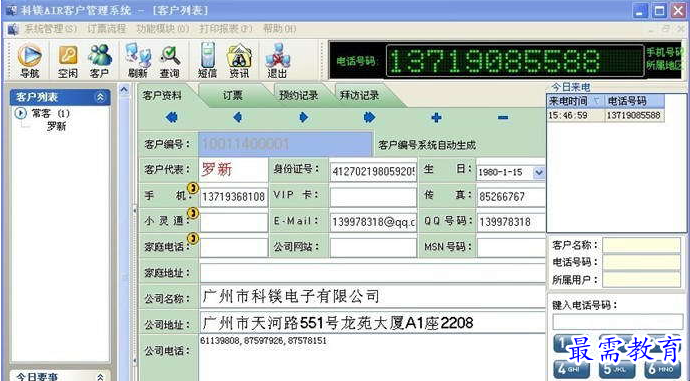Click the 客户编号 number field

point(285,144)
